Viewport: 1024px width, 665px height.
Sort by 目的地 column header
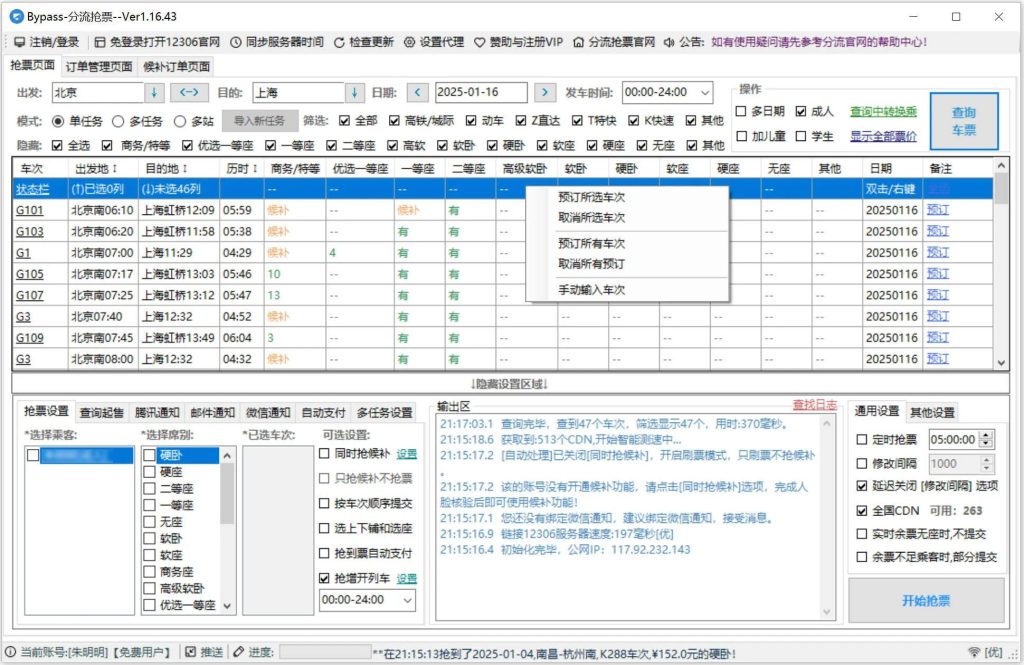[x=179, y=169]
